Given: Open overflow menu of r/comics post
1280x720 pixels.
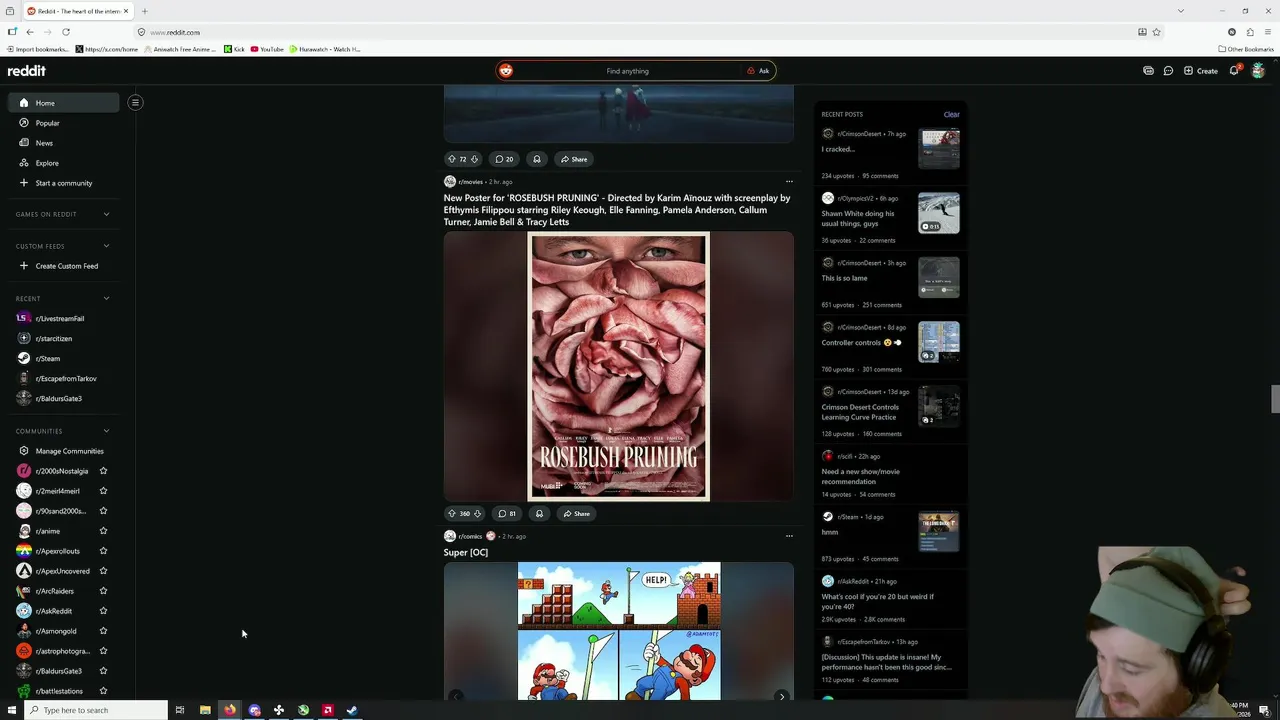Looking at the screenshot, I should (789, 536).
